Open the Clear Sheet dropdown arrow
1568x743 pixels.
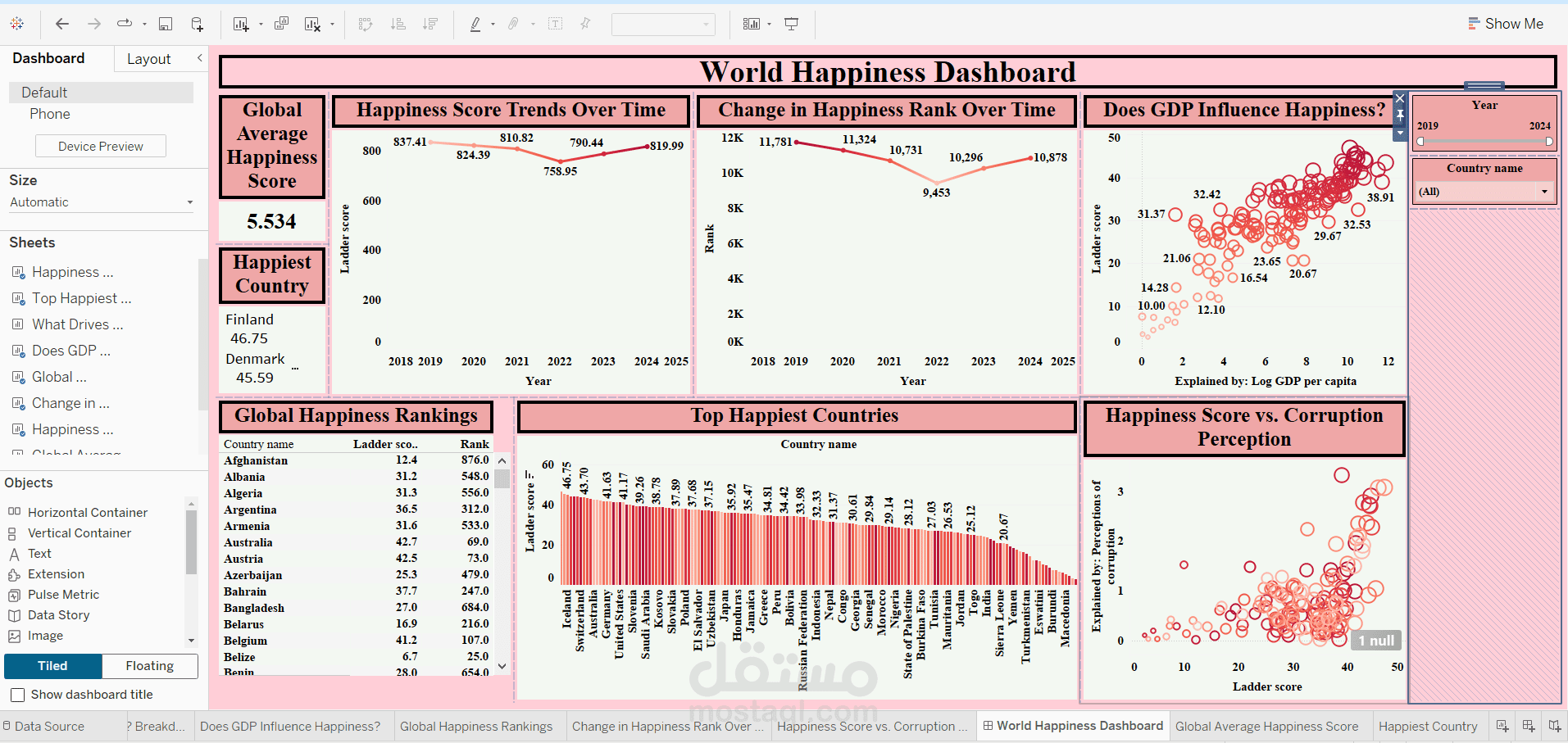(332, 24)
